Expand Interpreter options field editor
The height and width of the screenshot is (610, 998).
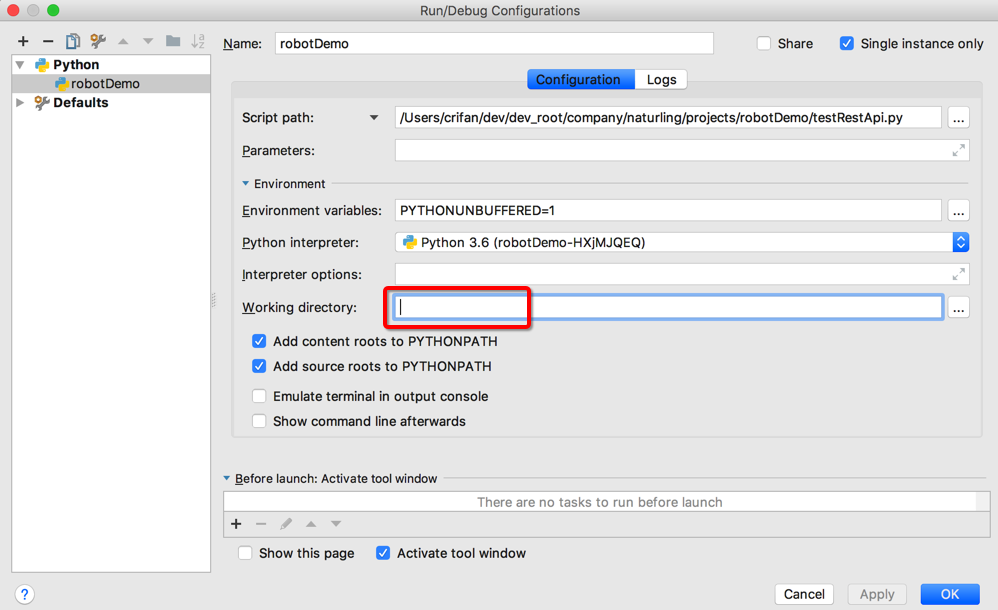click(x=958, y=274)
